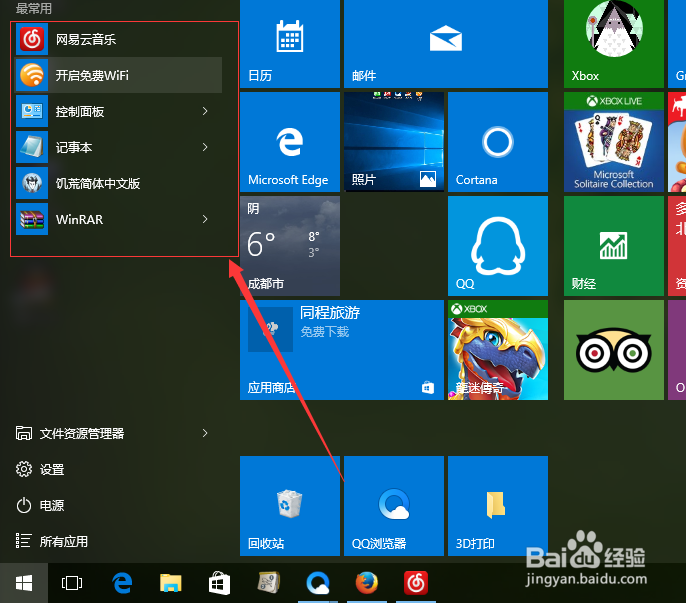
Task: Open the 邮件 mail tile
Action: (446, 44)
